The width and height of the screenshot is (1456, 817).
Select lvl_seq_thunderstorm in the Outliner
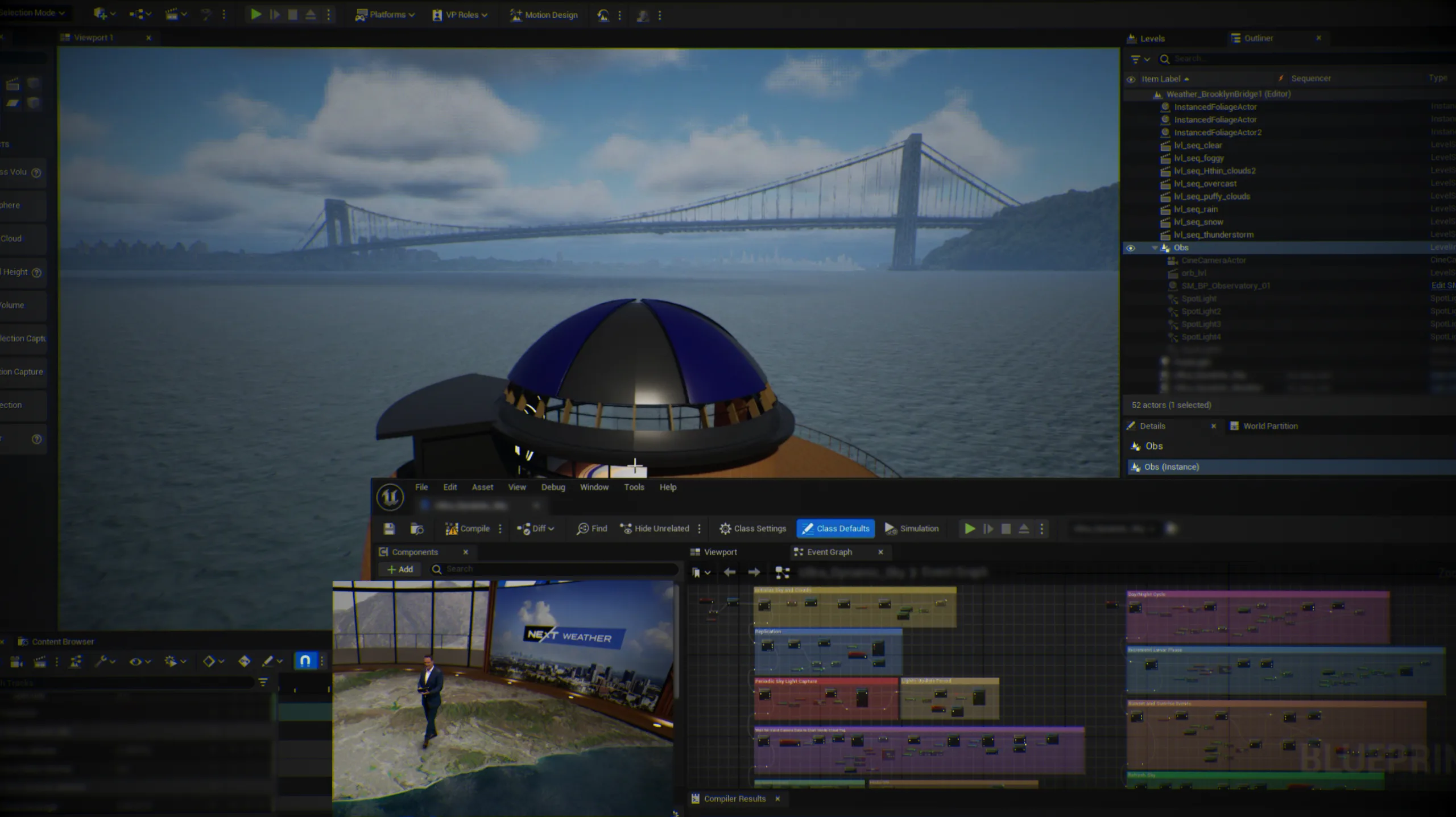tap(1214, 234)
